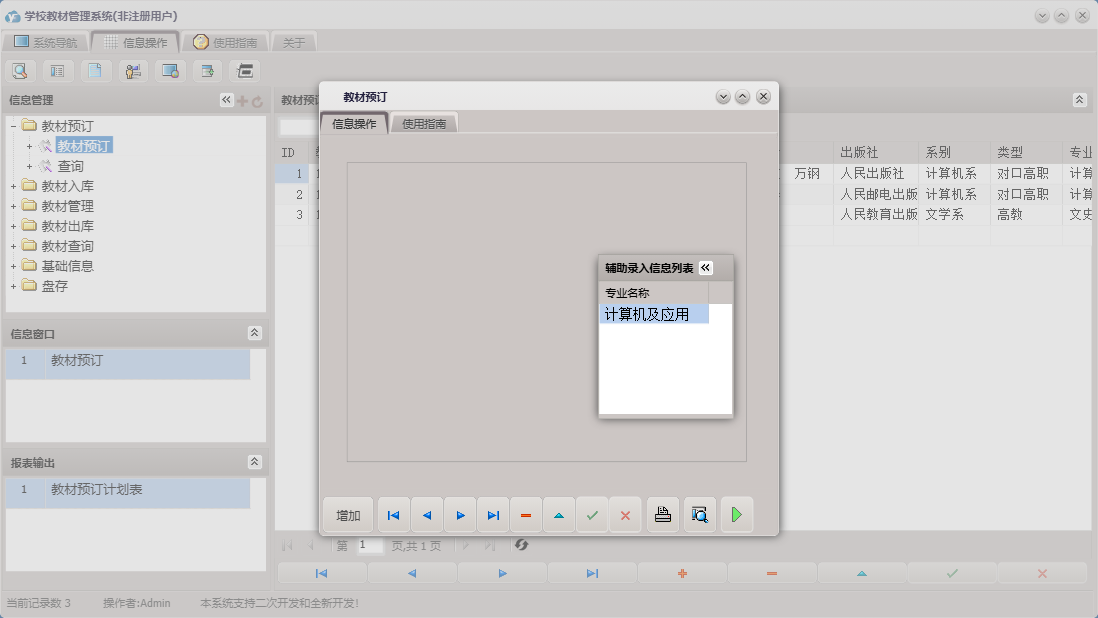The image size is (1098, 618).
Task: Expand the 基础信息 tree node
Action: click(14, 266)
